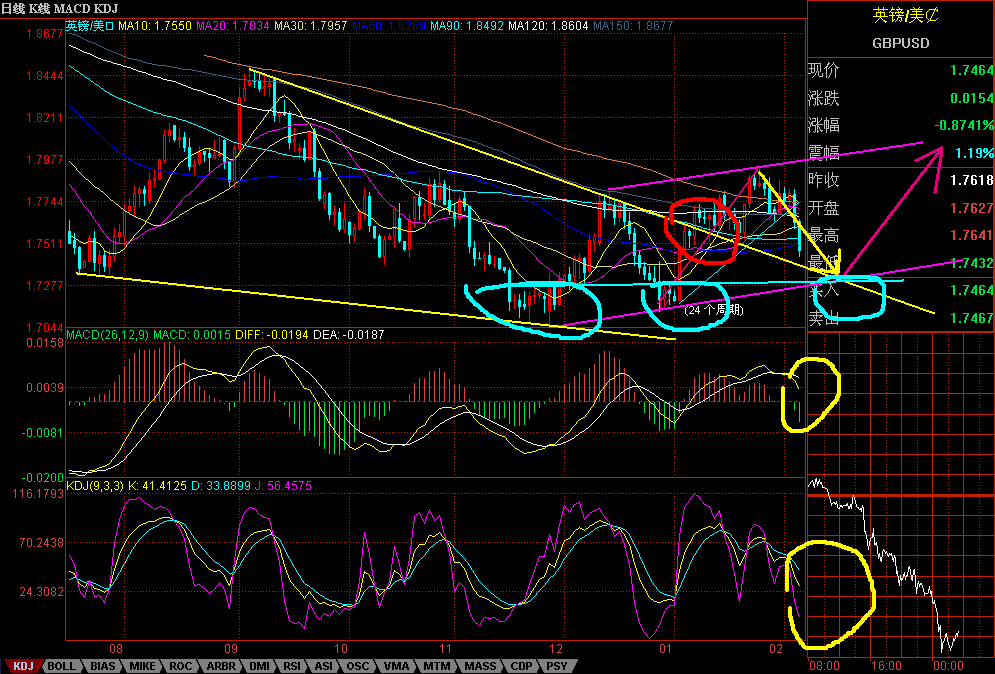Click the 1.8211 price axis label
995x674 pixels.
[x=44, y=117]
